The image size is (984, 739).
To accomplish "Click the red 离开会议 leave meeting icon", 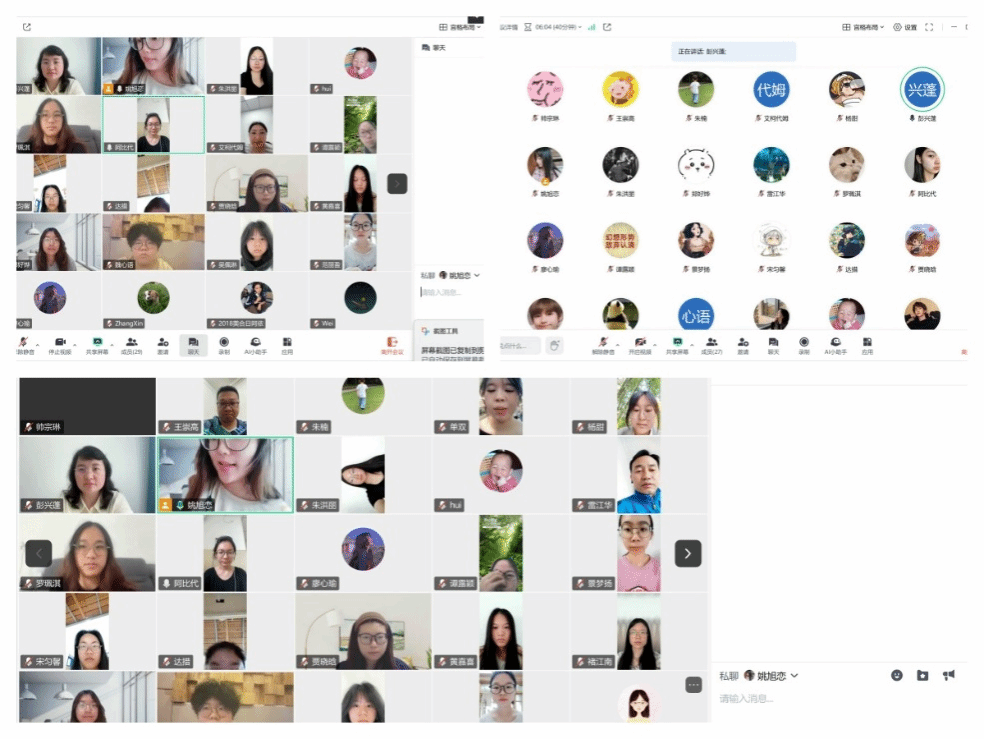I will click(392, 344).
